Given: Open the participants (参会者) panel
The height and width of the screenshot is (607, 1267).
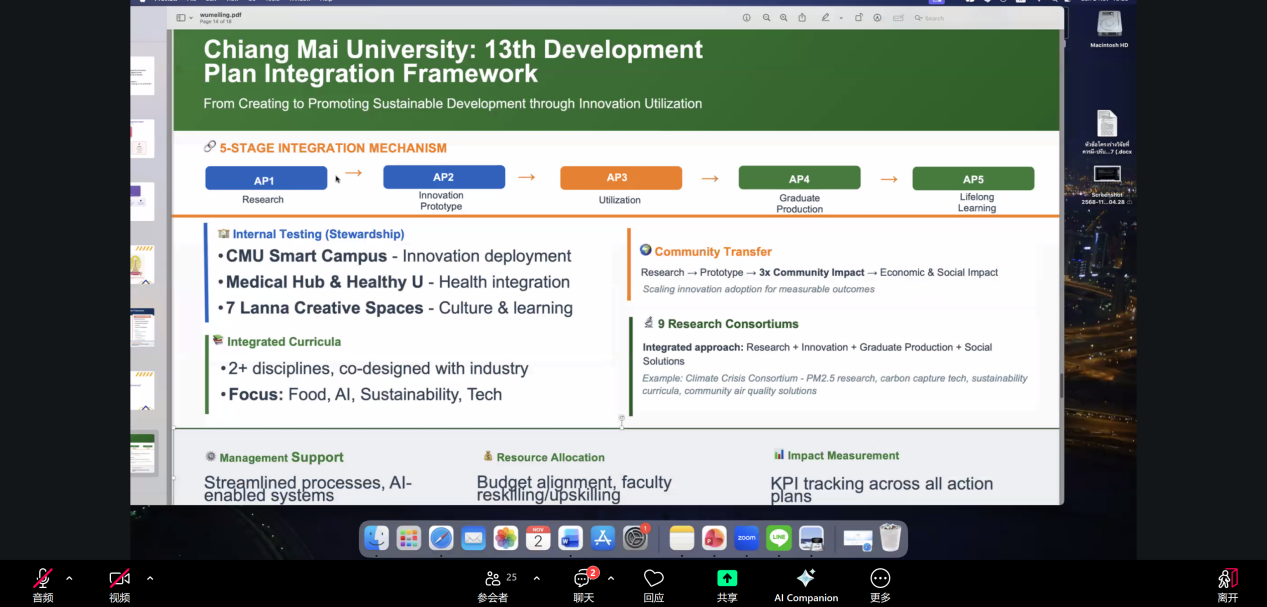Looking at the screenshot, I should click(492, 579).
